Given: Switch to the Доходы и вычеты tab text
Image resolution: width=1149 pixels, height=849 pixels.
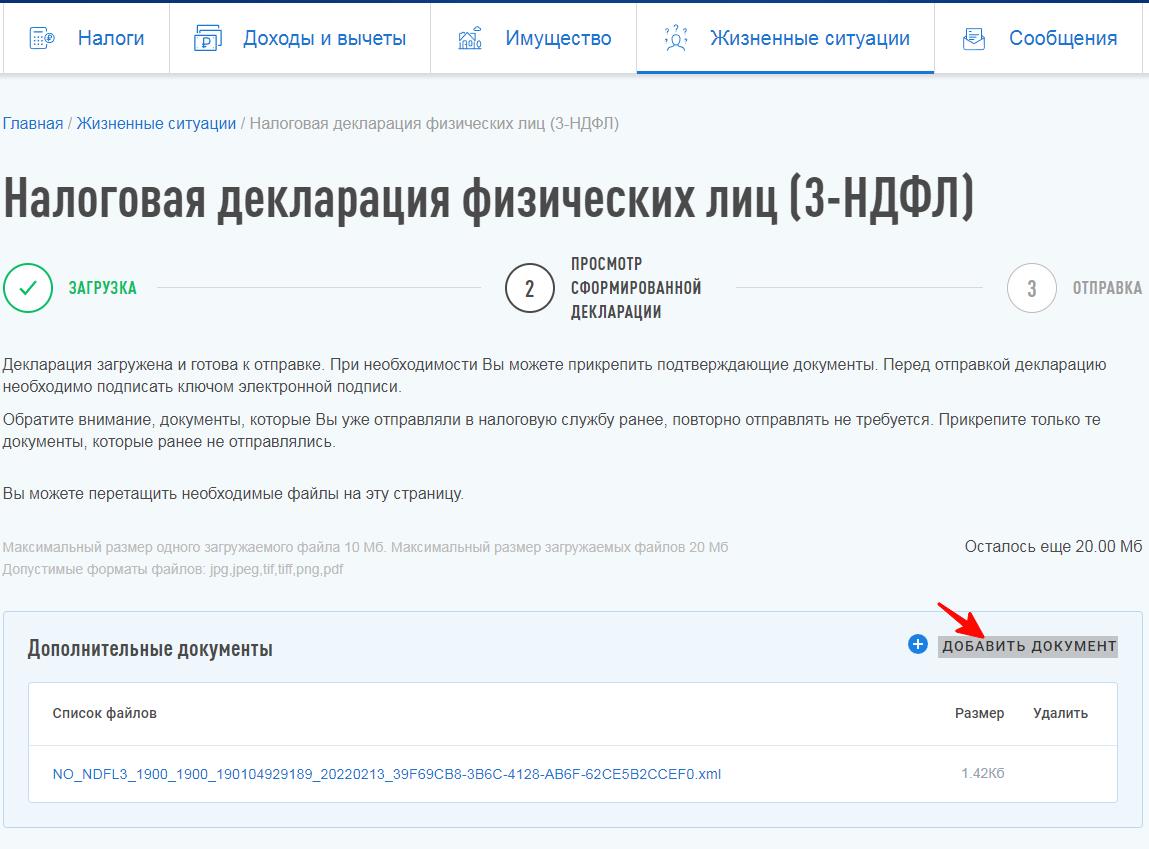Looking at the screenshot, I should [x=324, y=39].
